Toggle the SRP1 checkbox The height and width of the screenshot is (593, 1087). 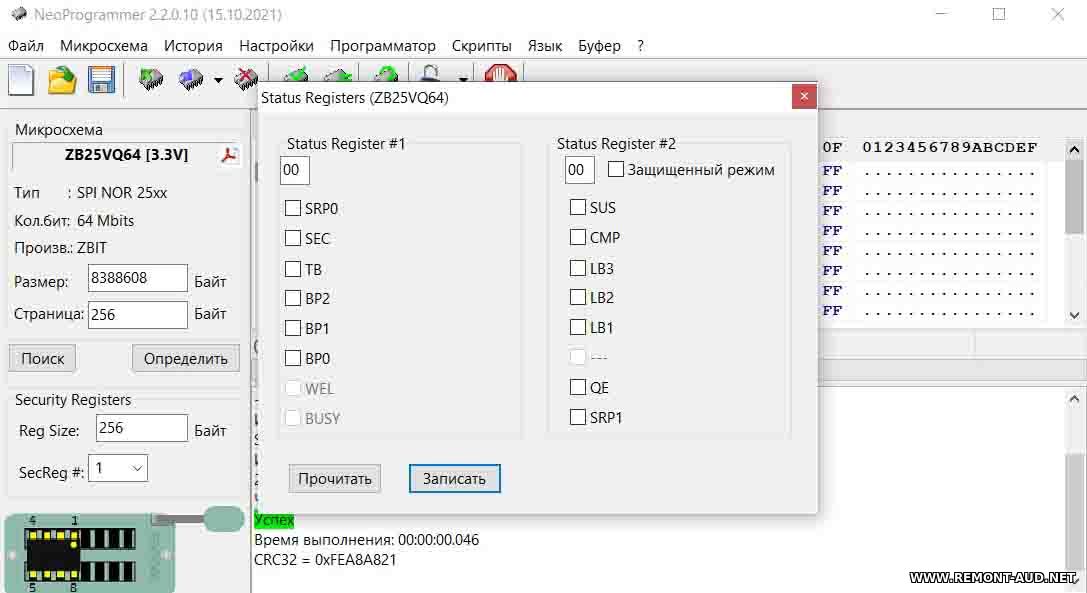[x=577, y=417]
